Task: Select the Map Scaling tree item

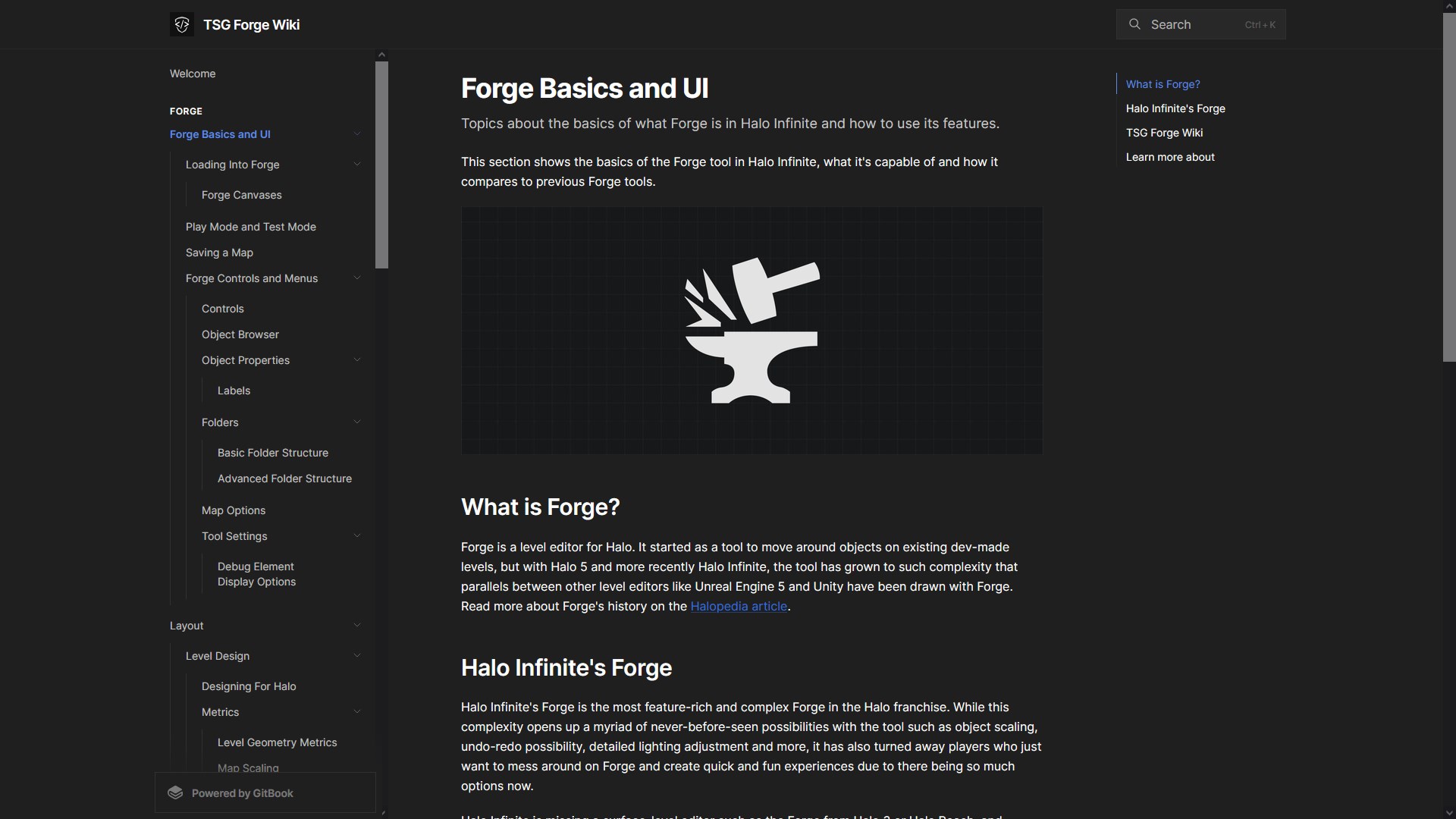Action: click(247, 768)
